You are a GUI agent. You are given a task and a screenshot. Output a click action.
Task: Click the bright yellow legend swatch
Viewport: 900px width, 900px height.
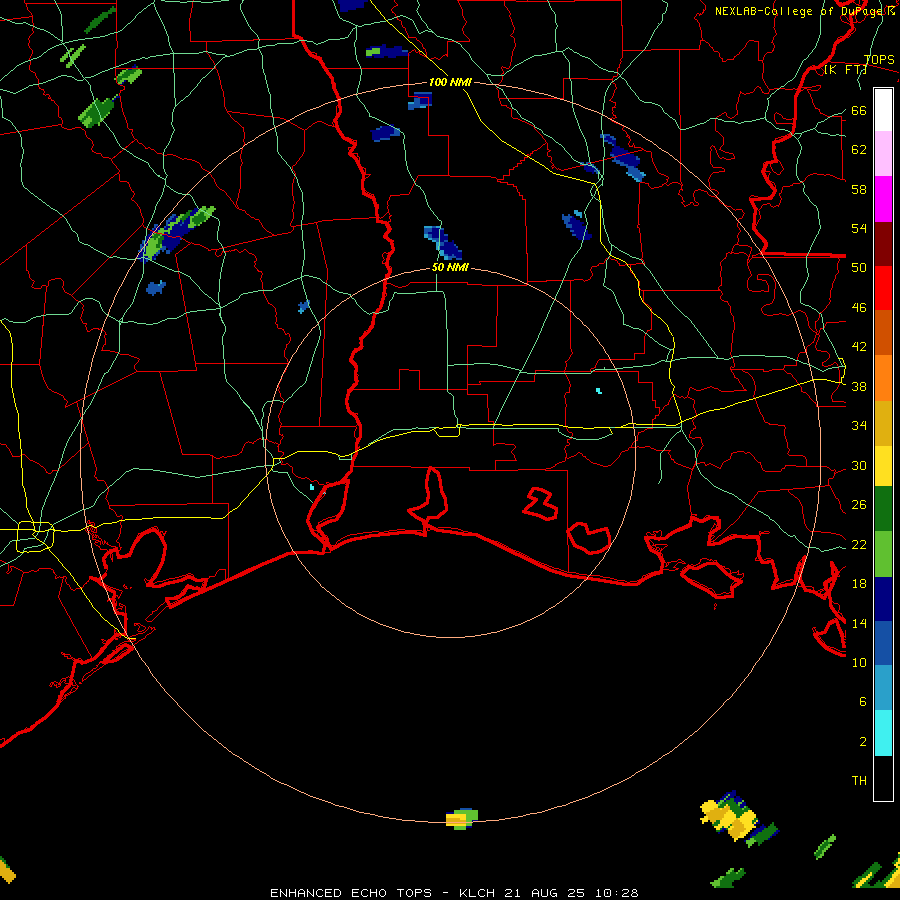point(883,466)
